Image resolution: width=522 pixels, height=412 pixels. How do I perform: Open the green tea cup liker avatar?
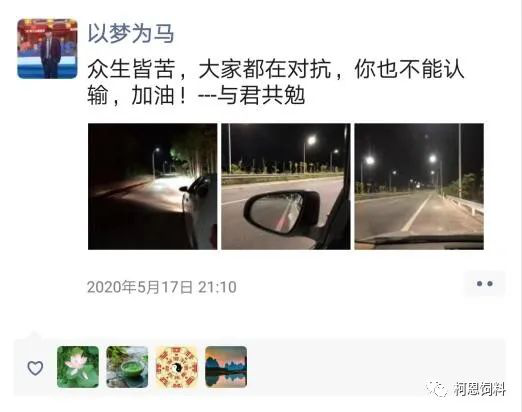click(x=127, y=367)
